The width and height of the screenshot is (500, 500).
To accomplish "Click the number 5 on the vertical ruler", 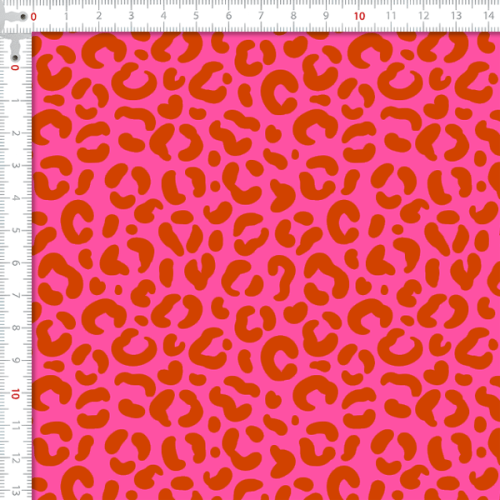I will pos(15,230).
